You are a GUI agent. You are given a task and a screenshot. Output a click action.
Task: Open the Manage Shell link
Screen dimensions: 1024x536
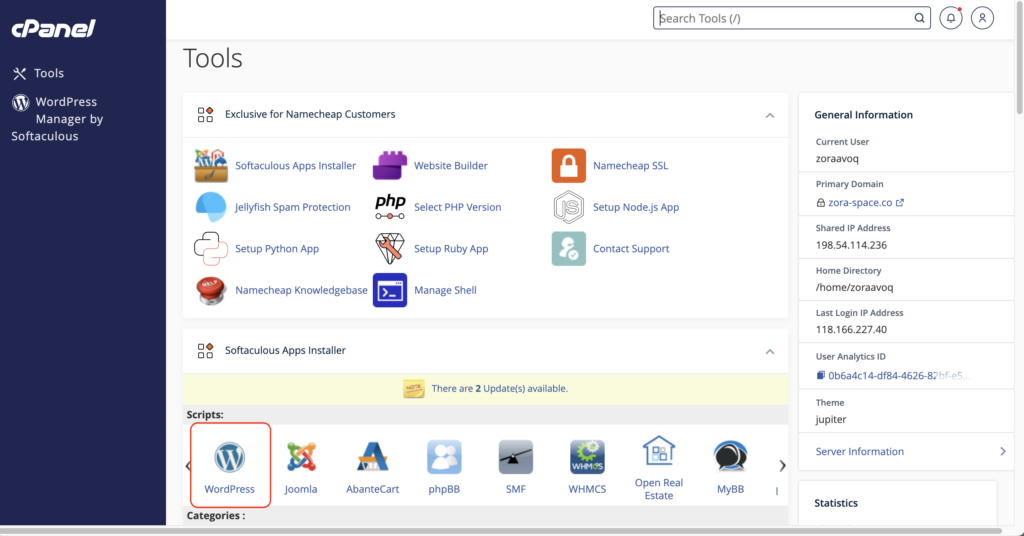(x=445, y=290)
